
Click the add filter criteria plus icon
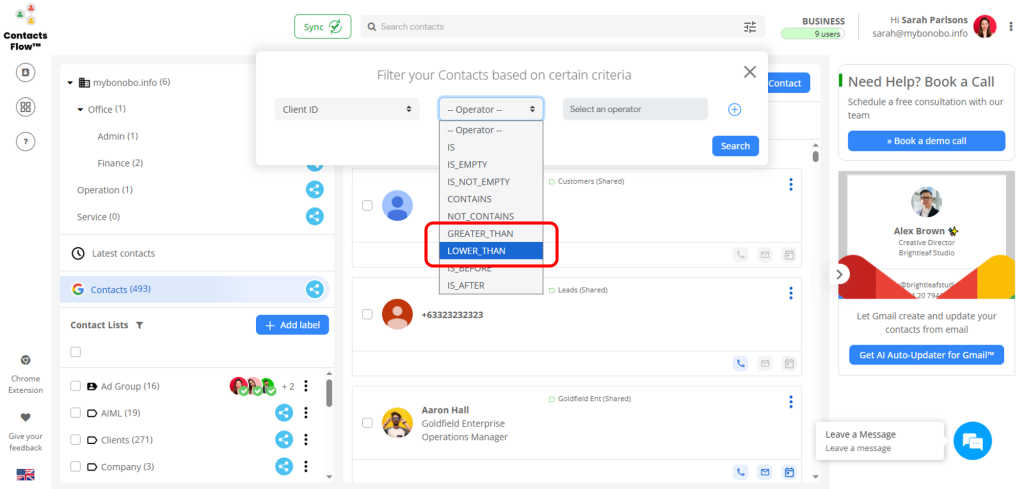click(734, 109)
